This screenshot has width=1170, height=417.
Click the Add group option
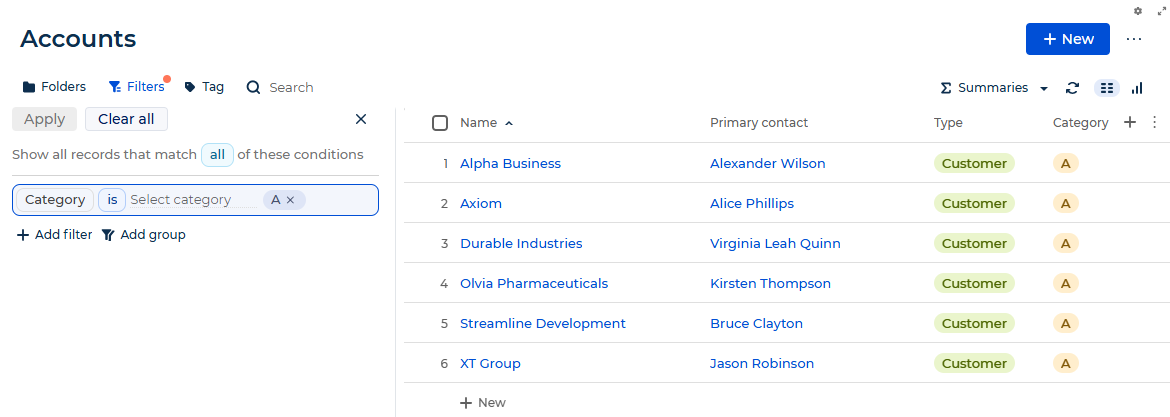(x=144, y=235)
